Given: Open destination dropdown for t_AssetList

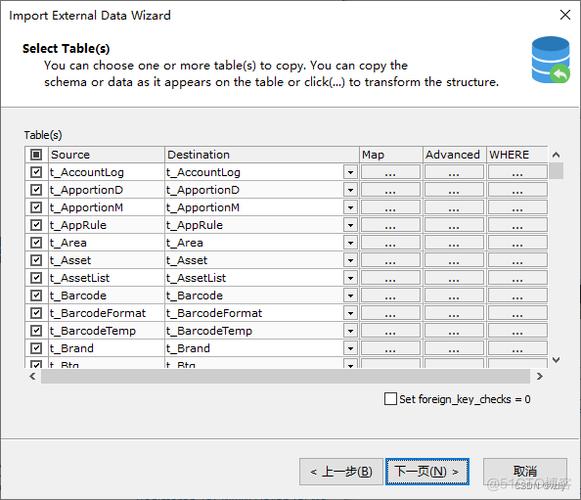Looking at the screenshot, I should (350, 278).
